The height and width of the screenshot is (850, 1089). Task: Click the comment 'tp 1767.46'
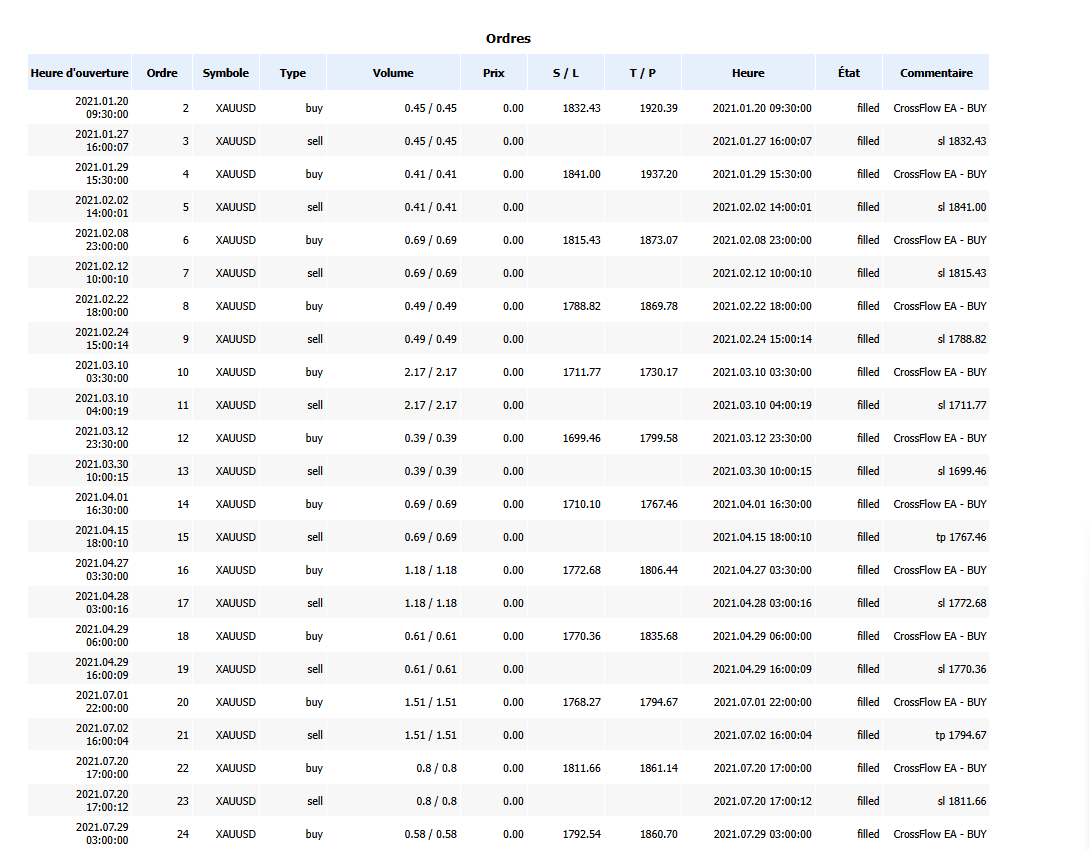coord(961,537)
